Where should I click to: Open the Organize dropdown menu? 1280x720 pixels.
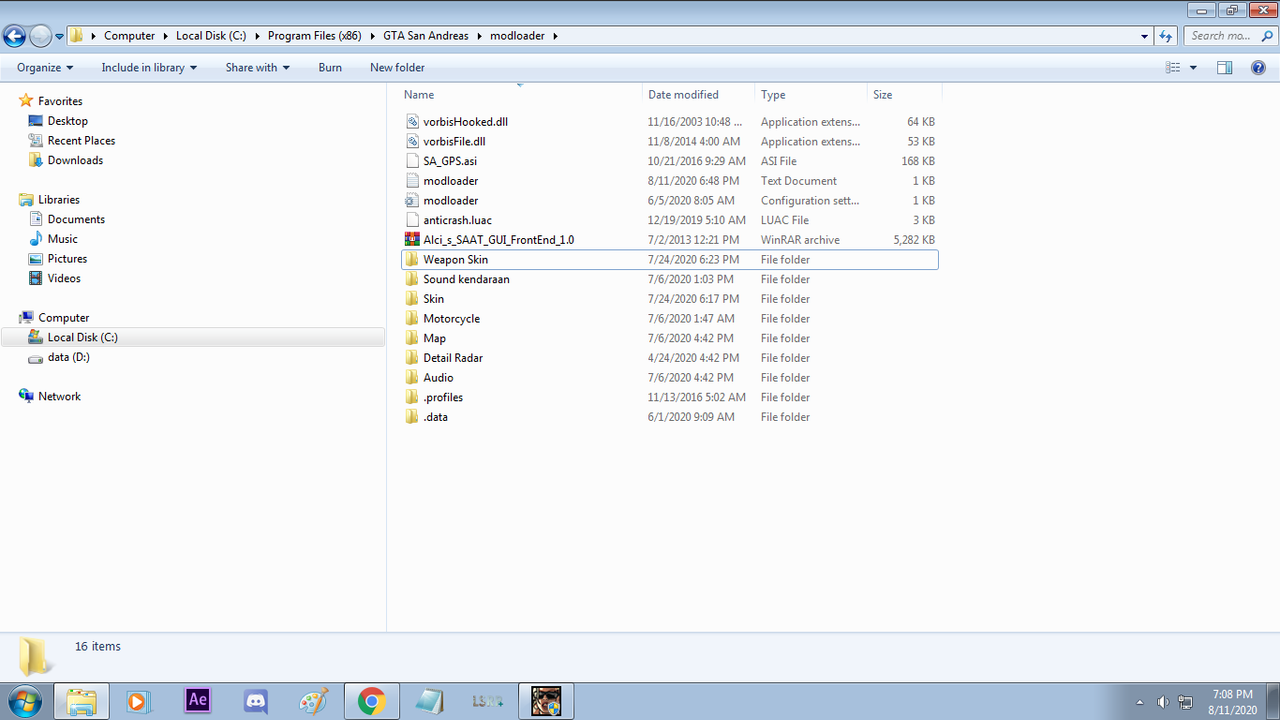45,68
